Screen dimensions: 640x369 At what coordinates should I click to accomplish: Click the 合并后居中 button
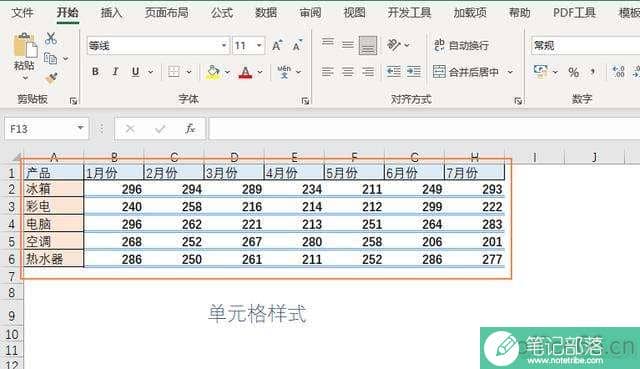(466, 72)
